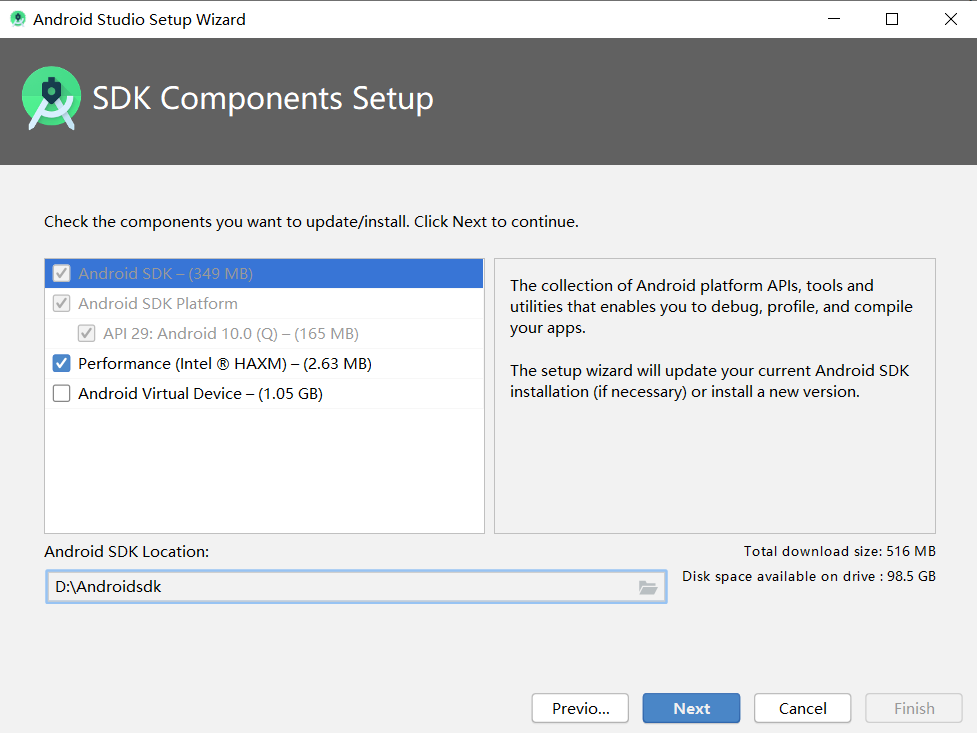Close the Setup Wizard window

(950, 19)
